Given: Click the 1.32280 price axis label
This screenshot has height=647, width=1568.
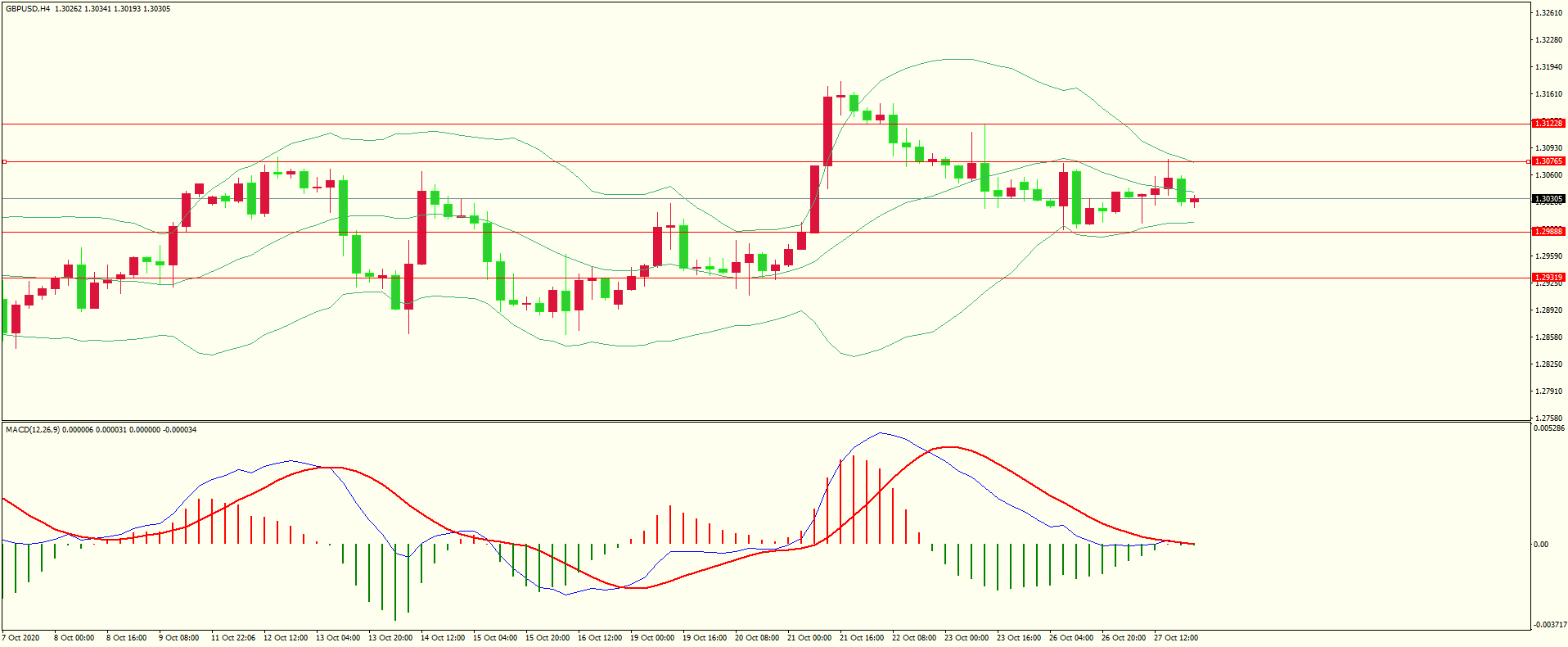Looking at the screenshot, I should pos(1548,40).
